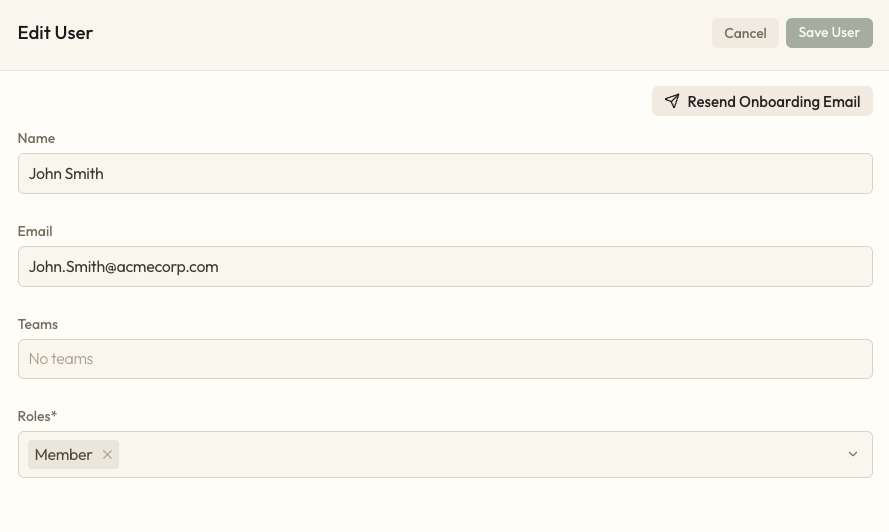The height and width of the screenshot is (532, 889).
Task: Focus the Name input field
Action: (x=445, y=173)
